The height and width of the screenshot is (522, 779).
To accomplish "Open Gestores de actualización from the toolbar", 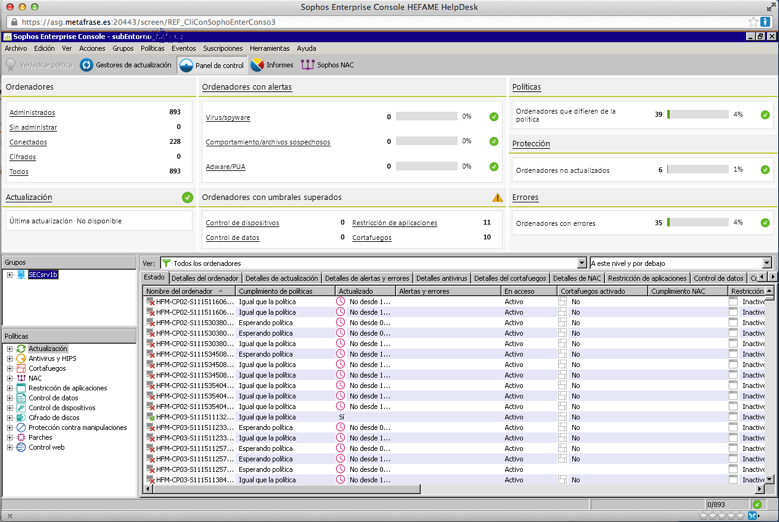I will coord(126,65).
